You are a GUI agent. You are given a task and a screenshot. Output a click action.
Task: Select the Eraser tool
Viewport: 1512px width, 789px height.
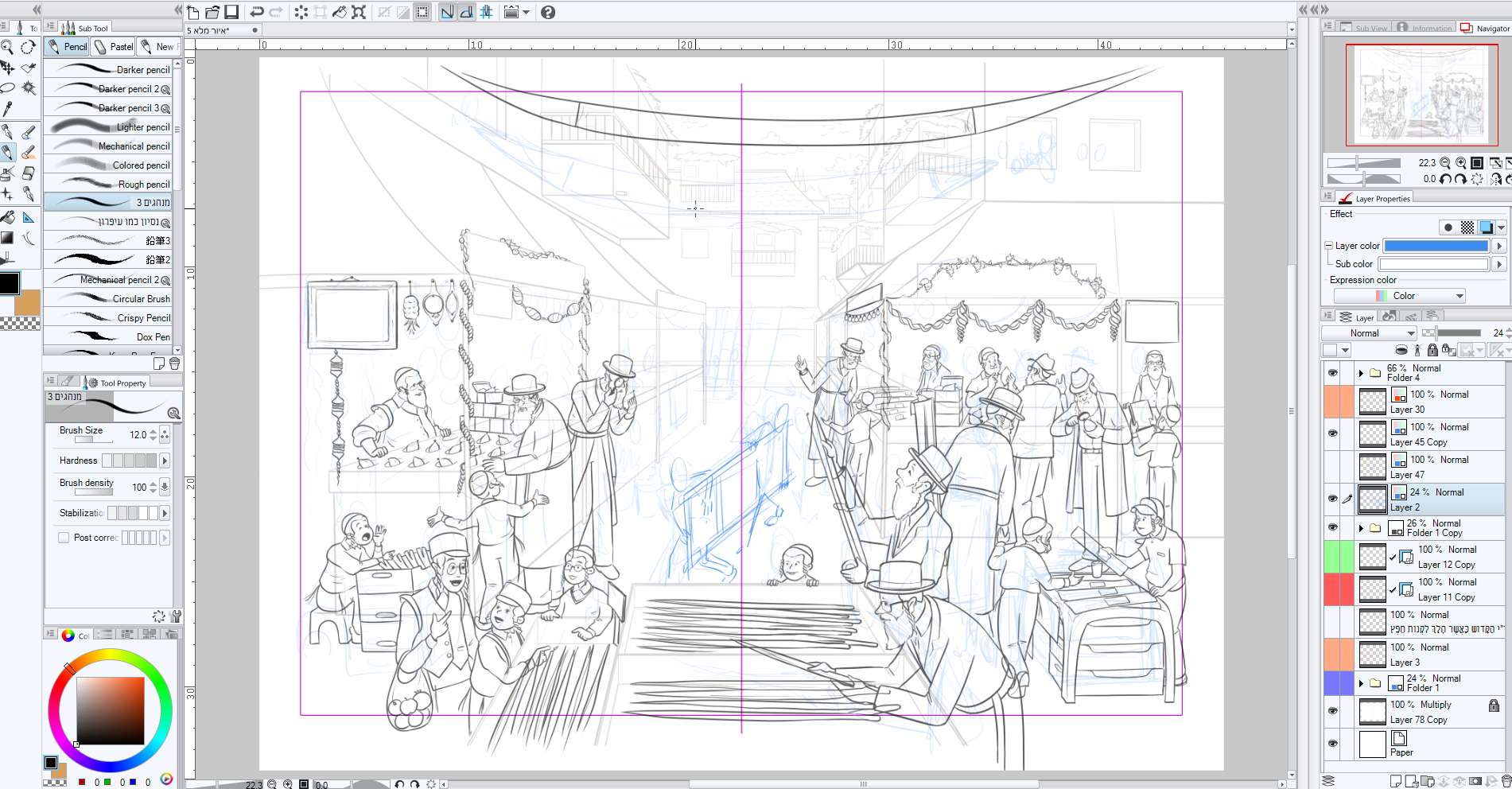28,173
